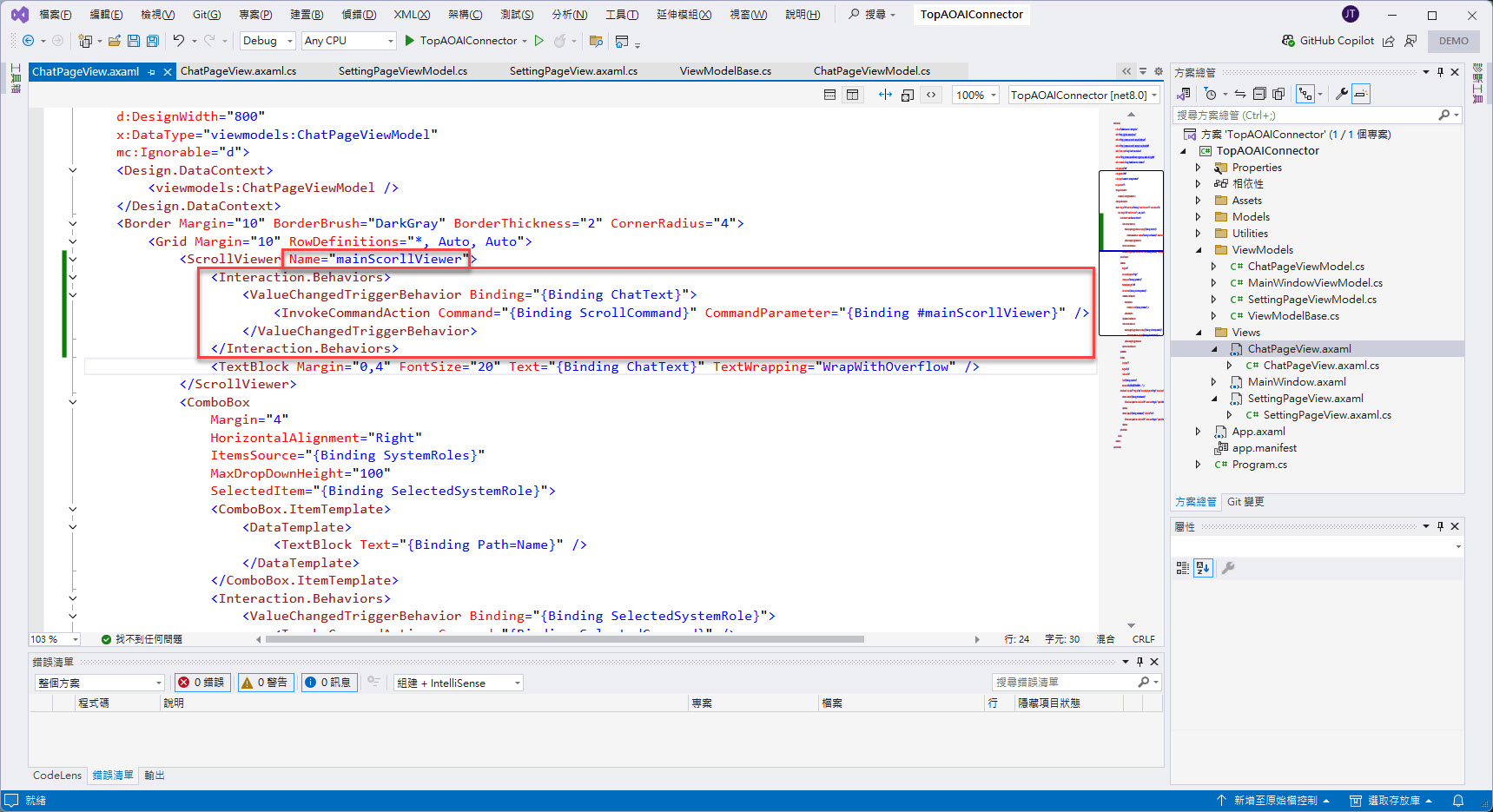
Task: Click the pop-out designer icon
Action: [908, 95]
